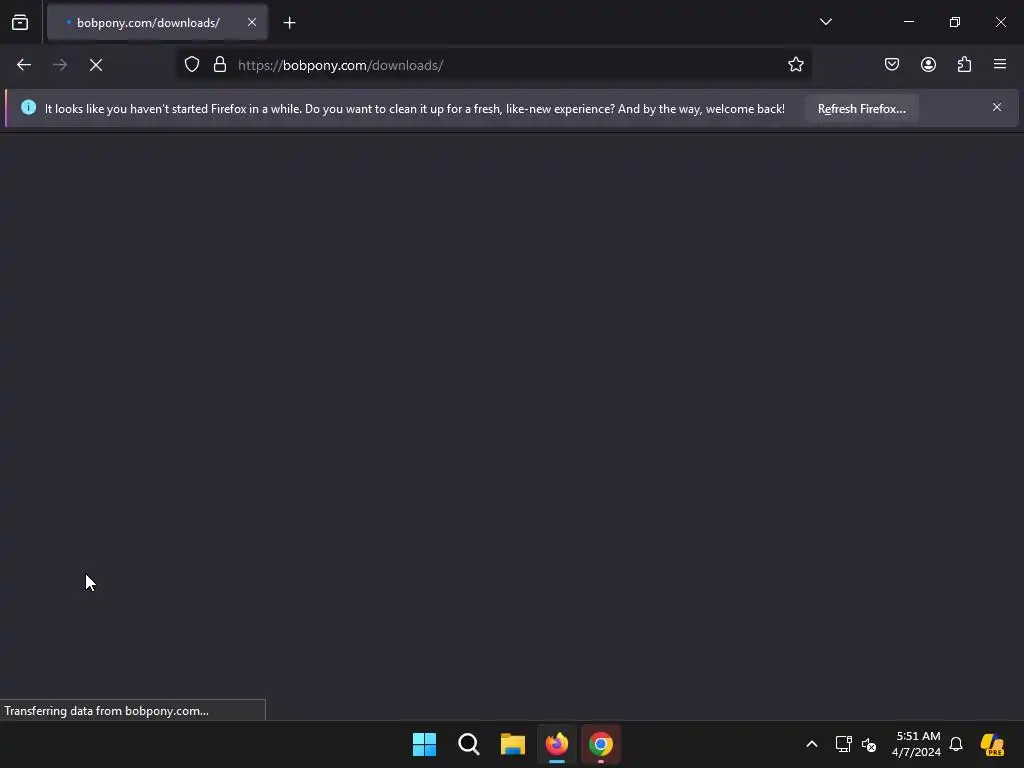Bookmark this page with star
This screenshot has height=768, width=1024.
pyautogui.click(x=795, y=65)
